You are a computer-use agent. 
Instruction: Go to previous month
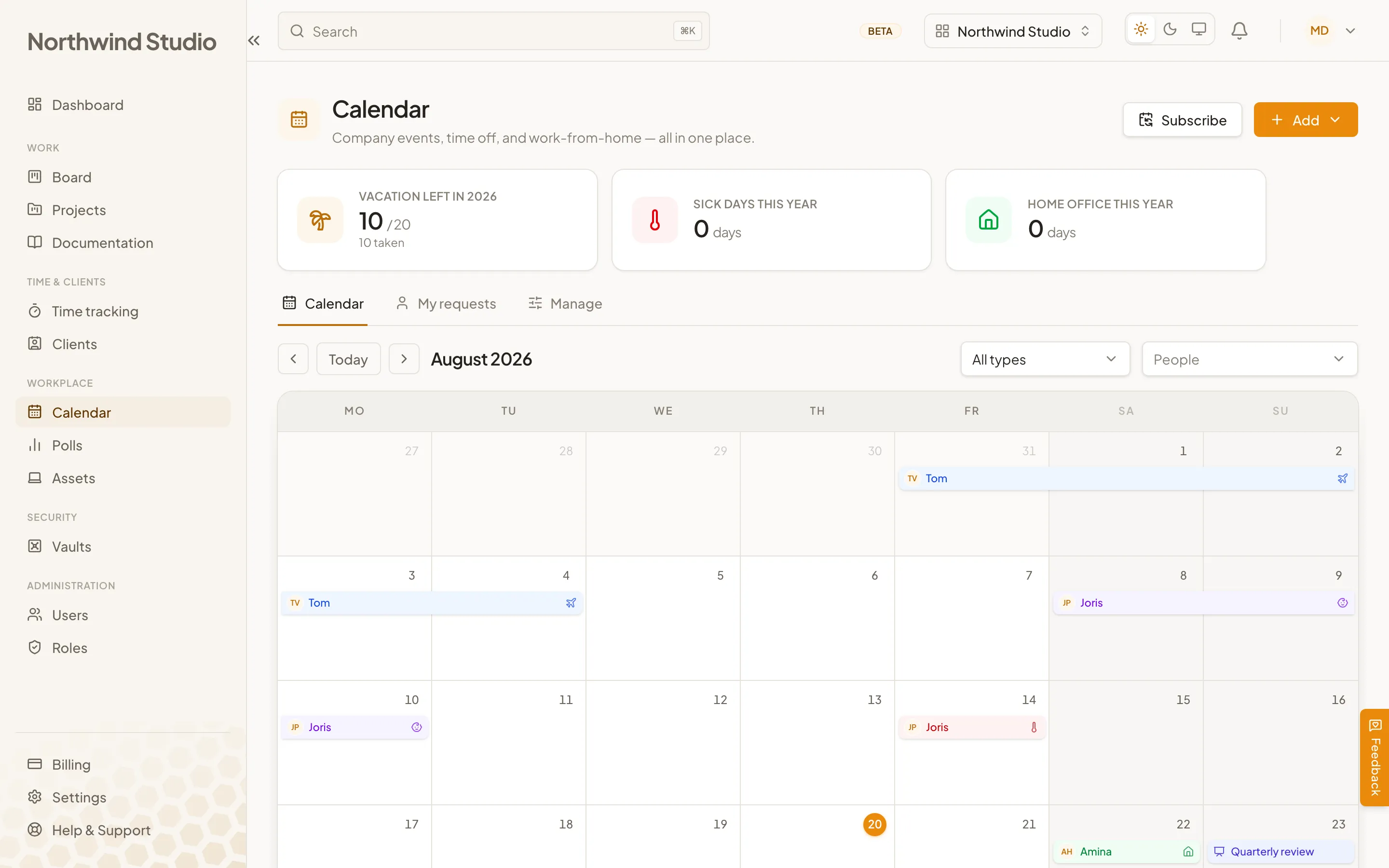(293, 359)
